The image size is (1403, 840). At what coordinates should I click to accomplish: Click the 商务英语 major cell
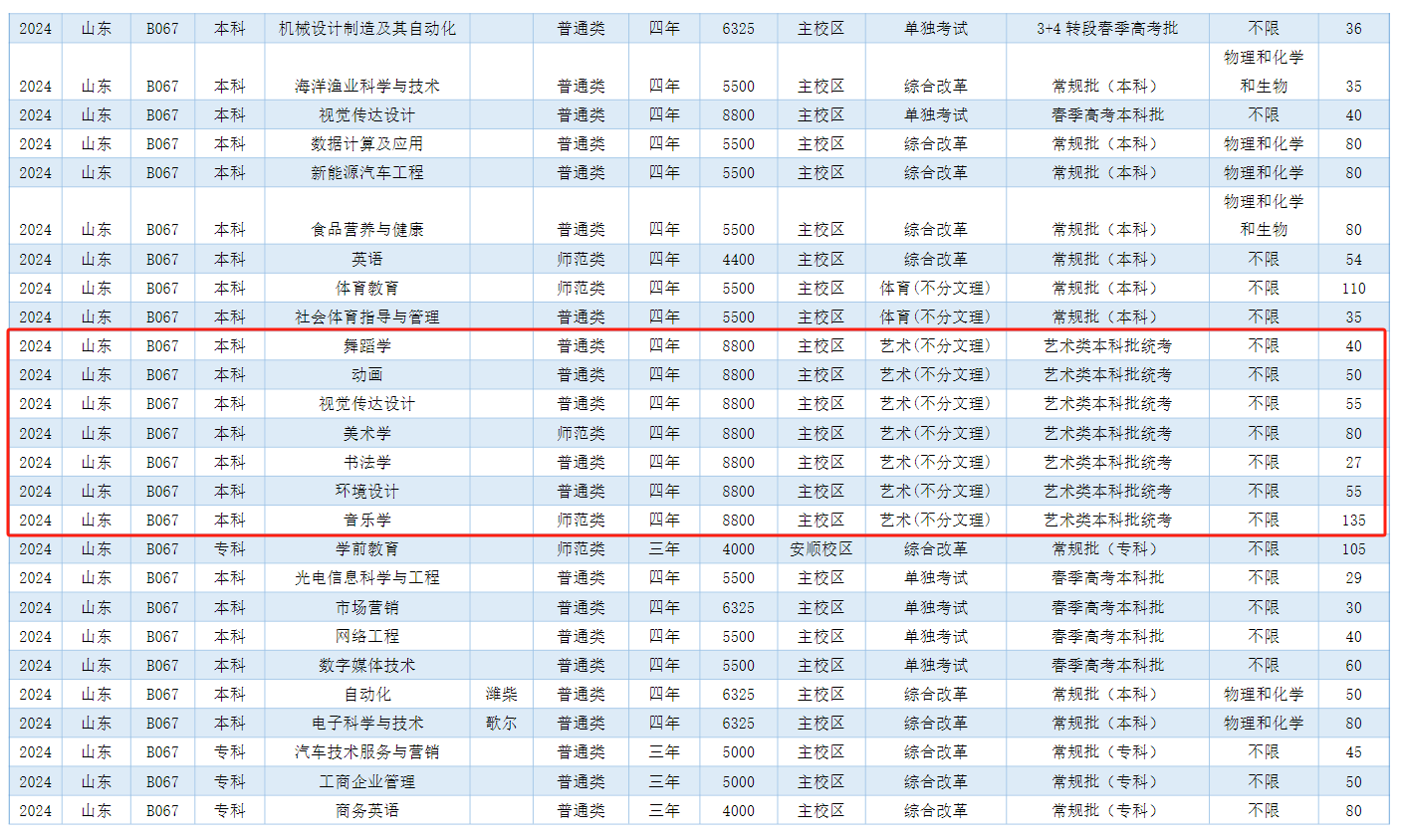point(366,810)
